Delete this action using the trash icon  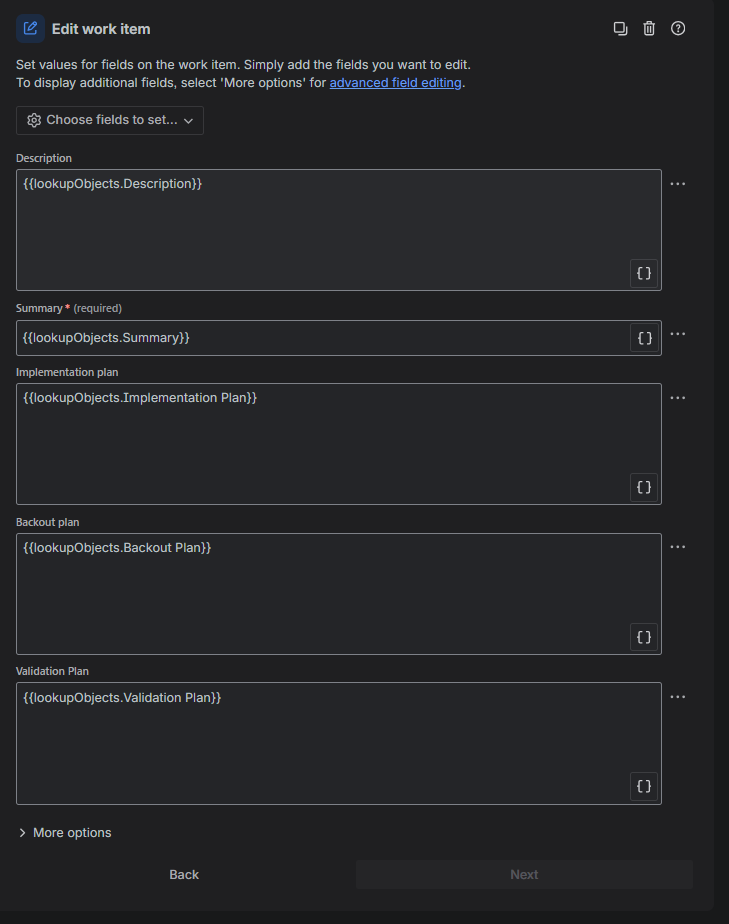tap(649, 28)
